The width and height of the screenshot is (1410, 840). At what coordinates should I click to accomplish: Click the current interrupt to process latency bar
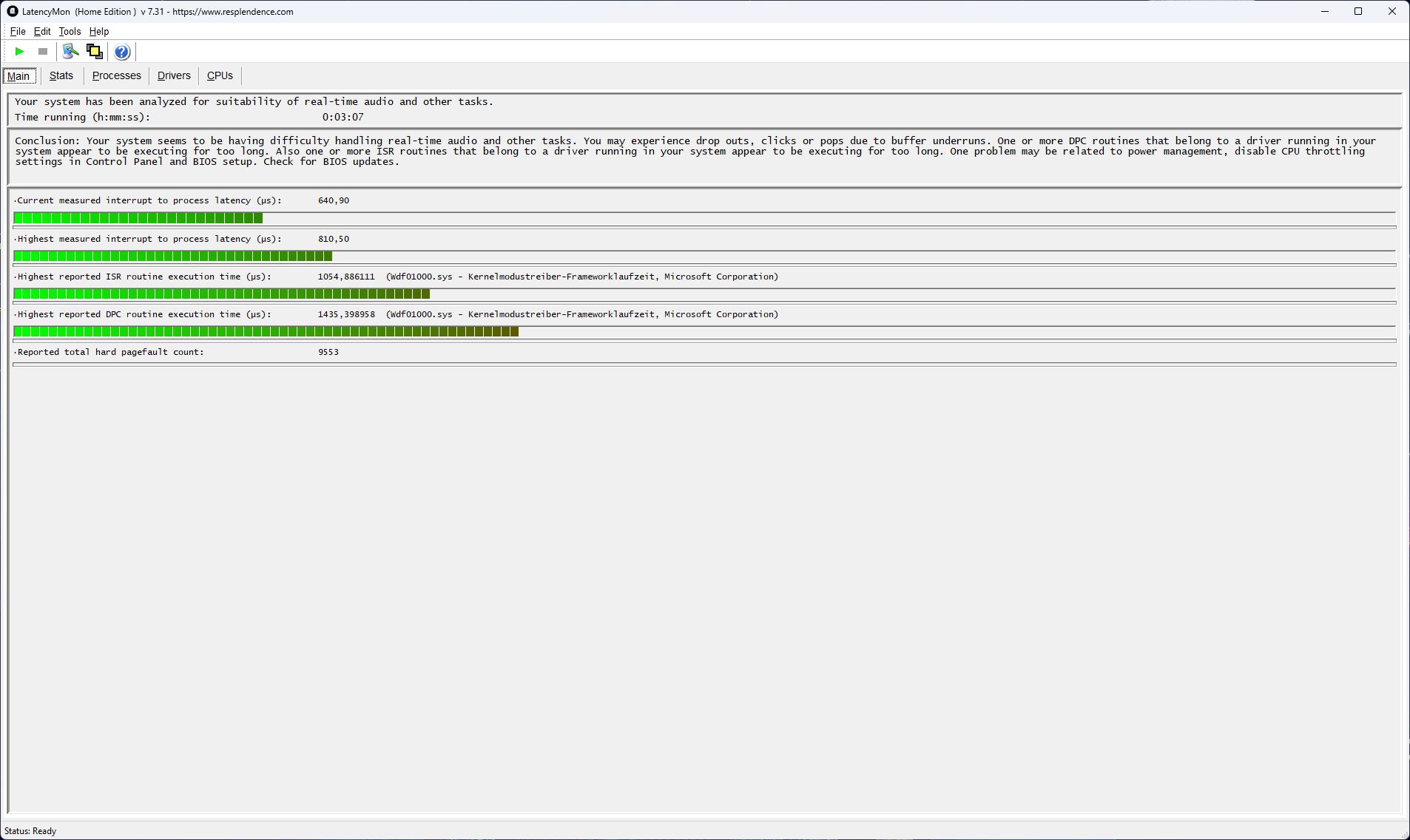pyautogui.click(x=138, y=218)
